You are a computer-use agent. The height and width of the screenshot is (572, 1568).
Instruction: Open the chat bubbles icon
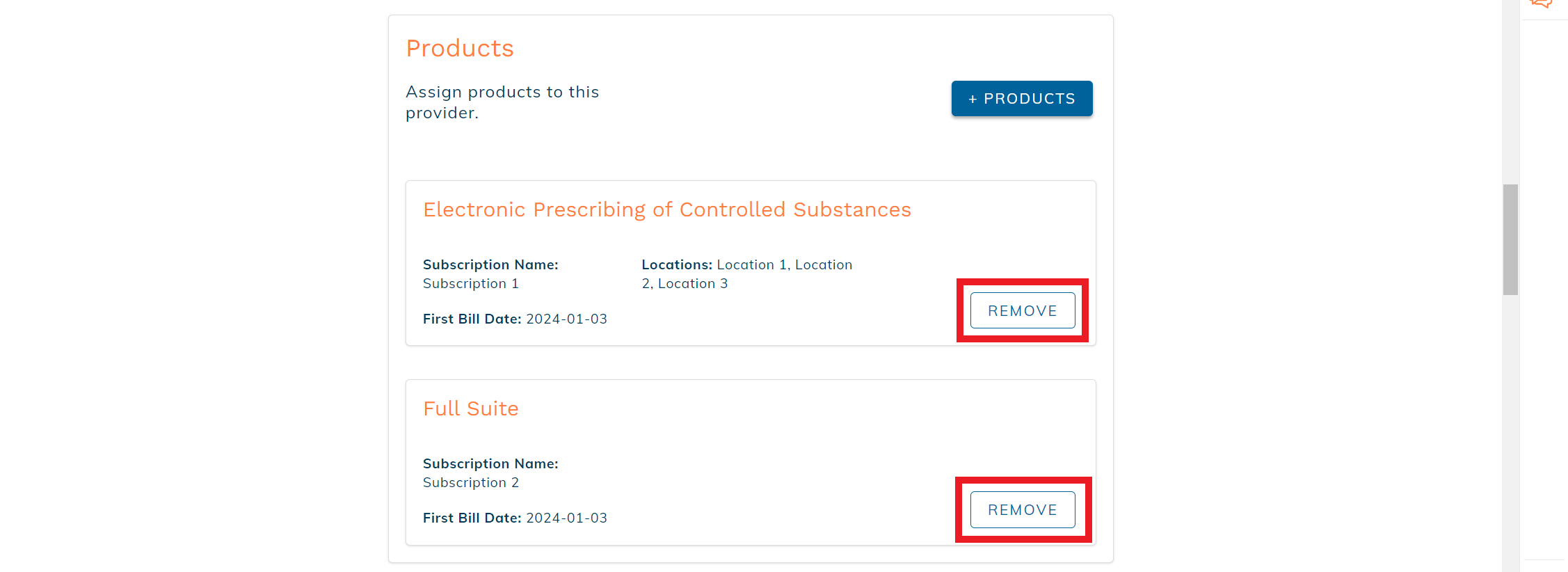tap(1541, 3)
